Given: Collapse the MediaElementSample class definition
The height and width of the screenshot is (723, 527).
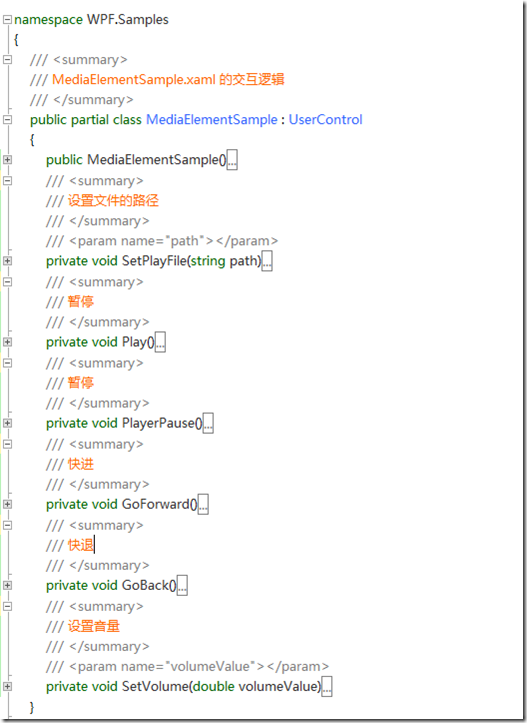Looking at the screenshot, I should tap(7, 119).
